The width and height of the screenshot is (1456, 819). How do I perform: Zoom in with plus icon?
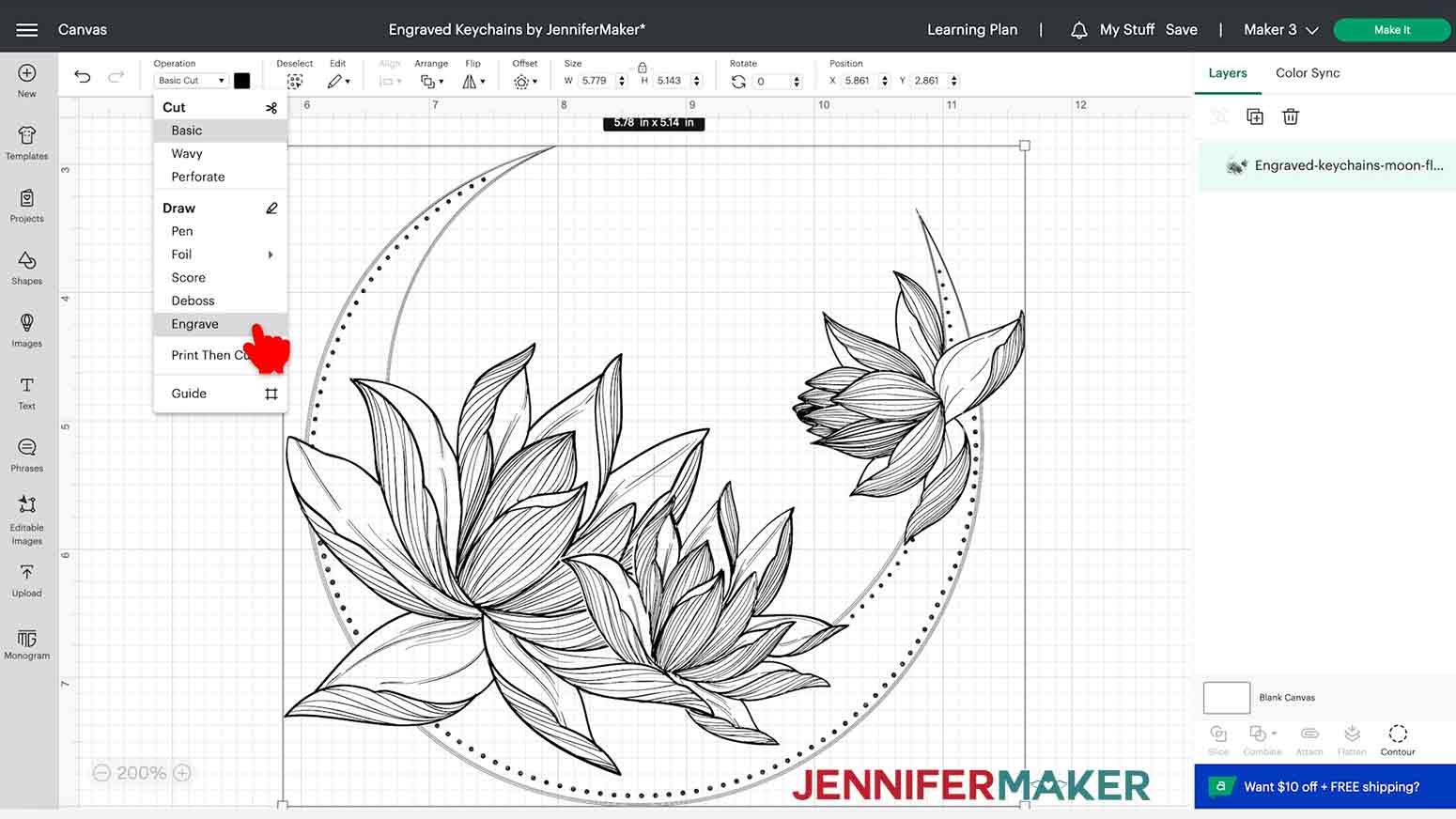tap(183, 773)
